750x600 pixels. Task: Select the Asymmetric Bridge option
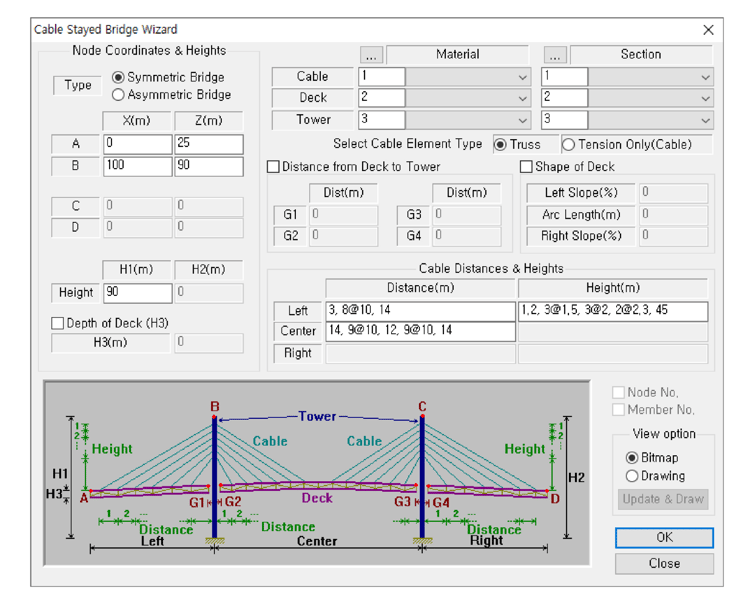[119, 95]
